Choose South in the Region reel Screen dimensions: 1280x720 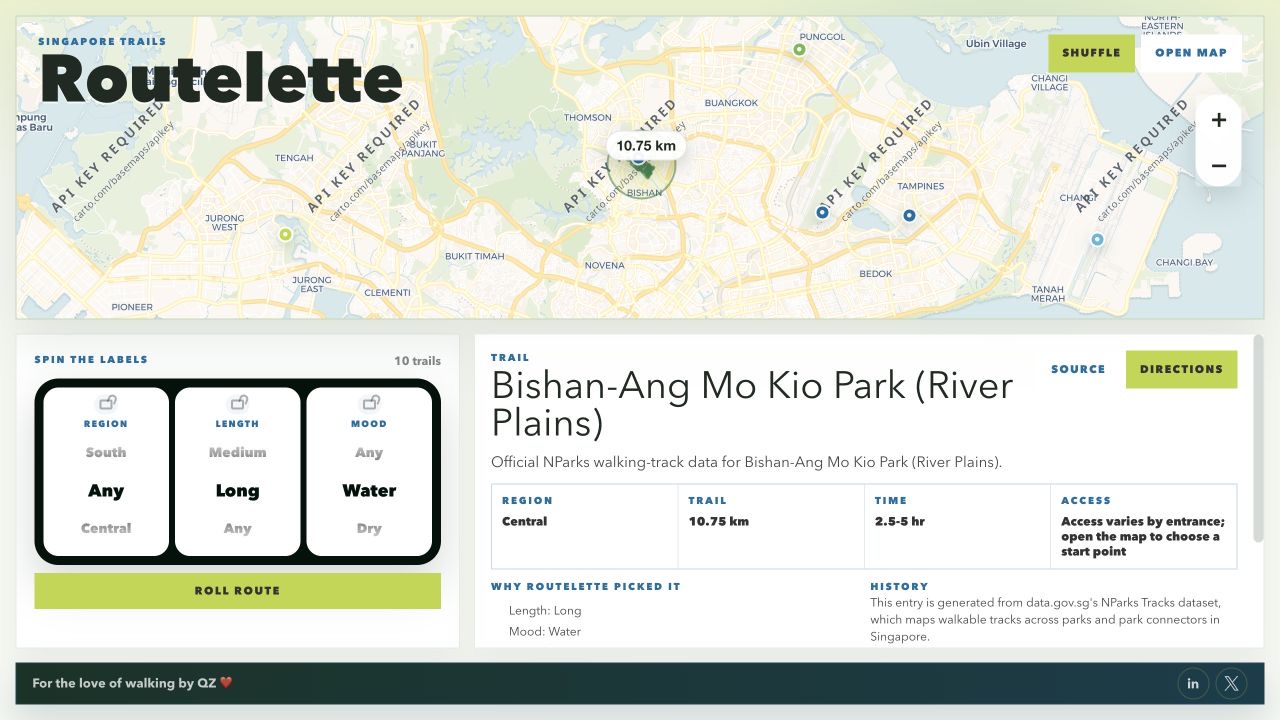106,452
